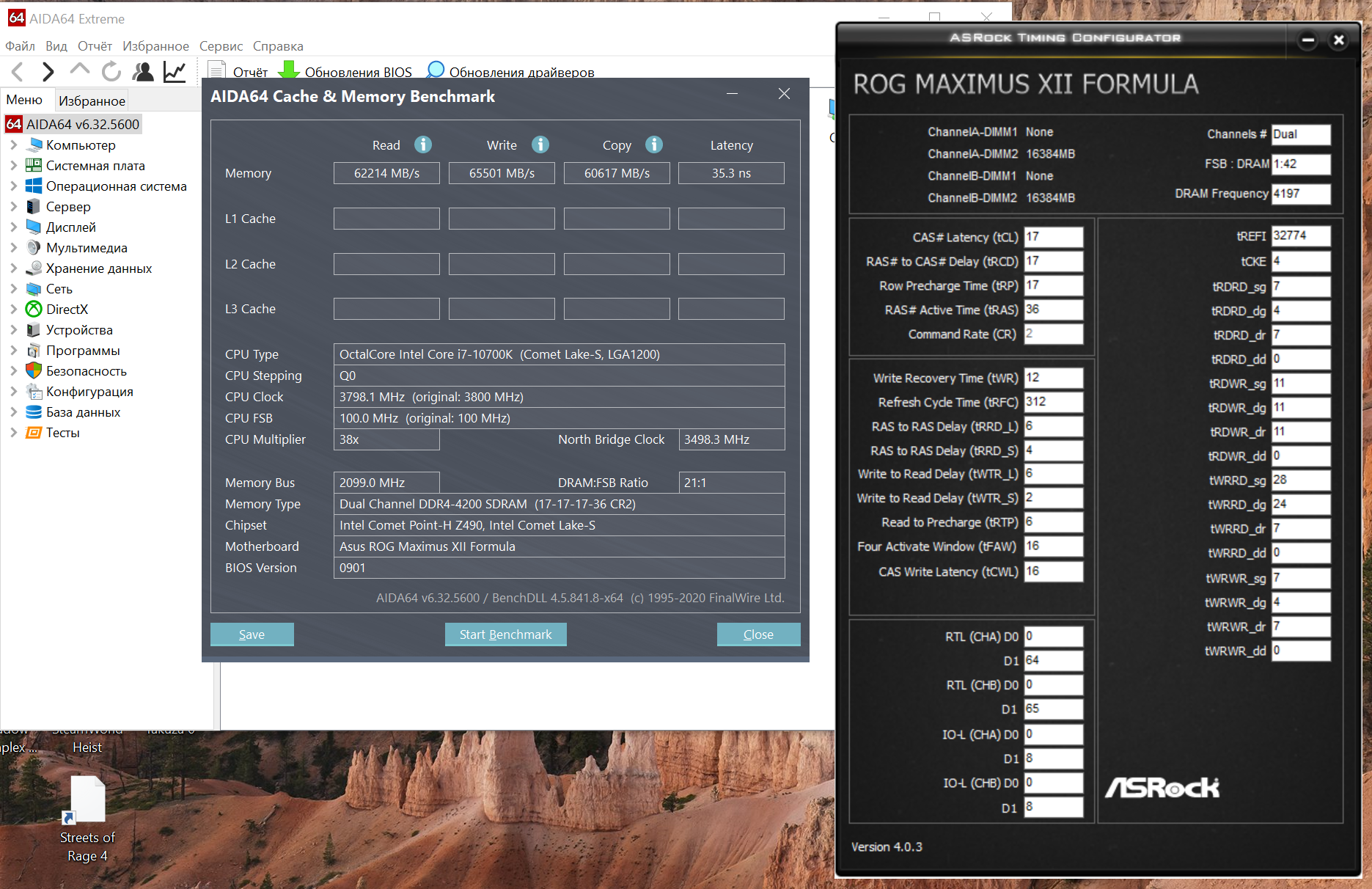Image resolution: width=1372 pixels, height=889 pixels.
Task: Click Обновления драйверов toolbar label
Action: coord(522,72)
